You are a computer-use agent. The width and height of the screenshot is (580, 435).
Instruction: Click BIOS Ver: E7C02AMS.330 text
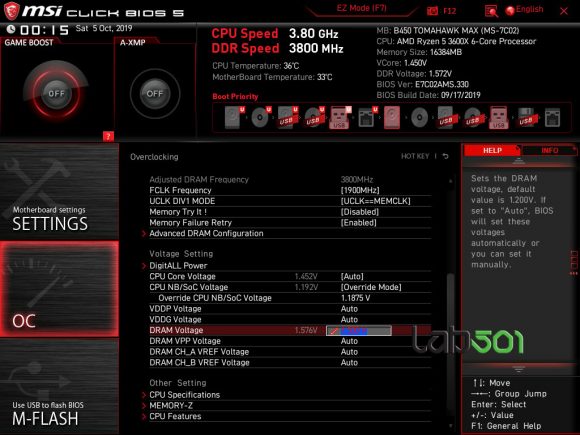click(x=422, y=84)
